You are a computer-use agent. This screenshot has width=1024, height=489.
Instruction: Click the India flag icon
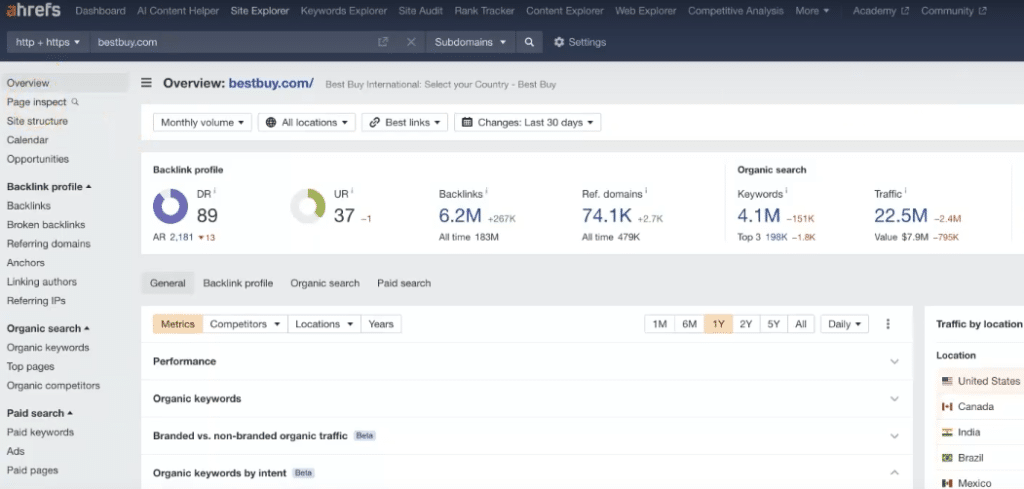[947, 432]
